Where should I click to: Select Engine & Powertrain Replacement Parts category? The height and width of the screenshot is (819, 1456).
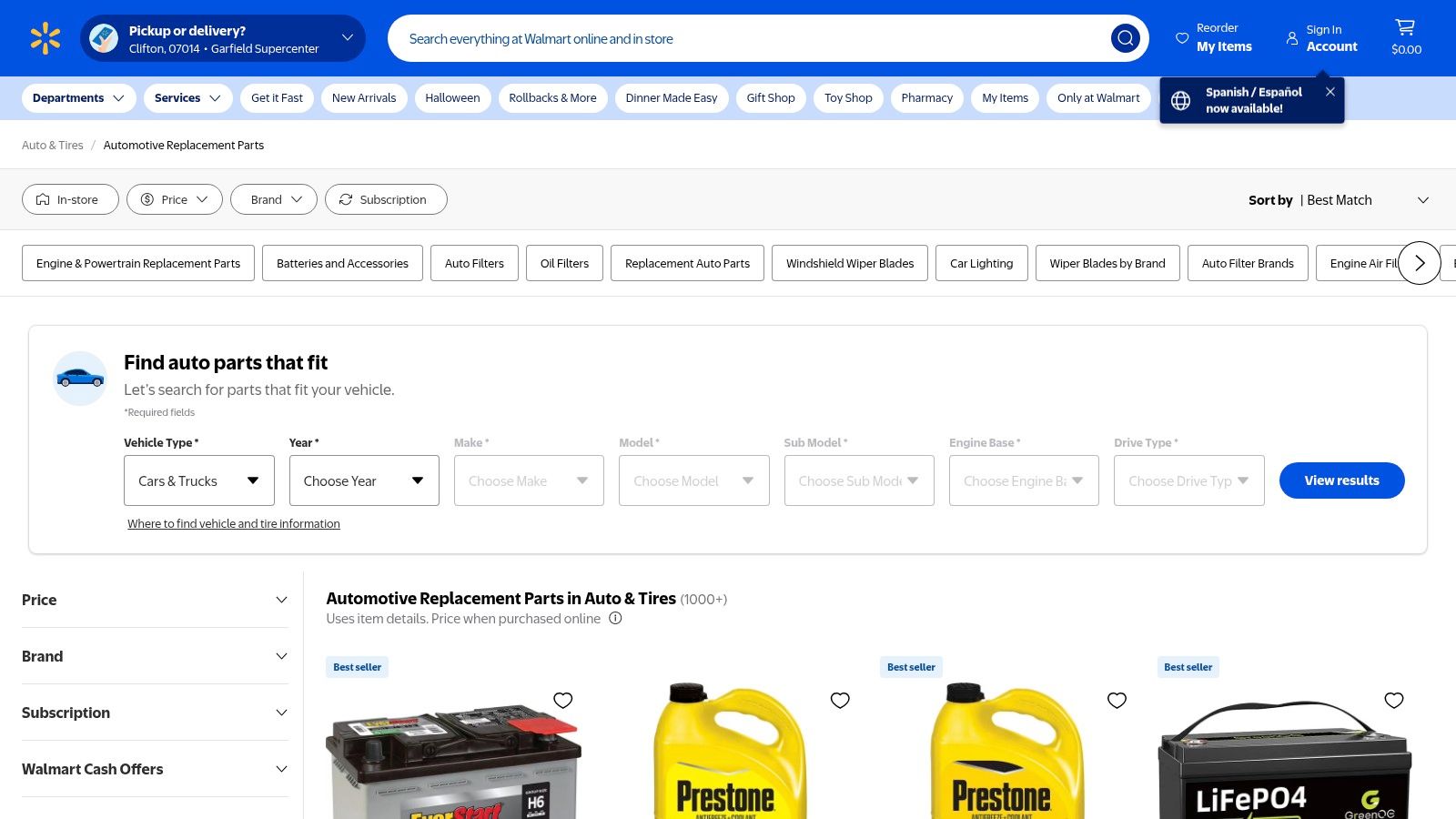138,263
